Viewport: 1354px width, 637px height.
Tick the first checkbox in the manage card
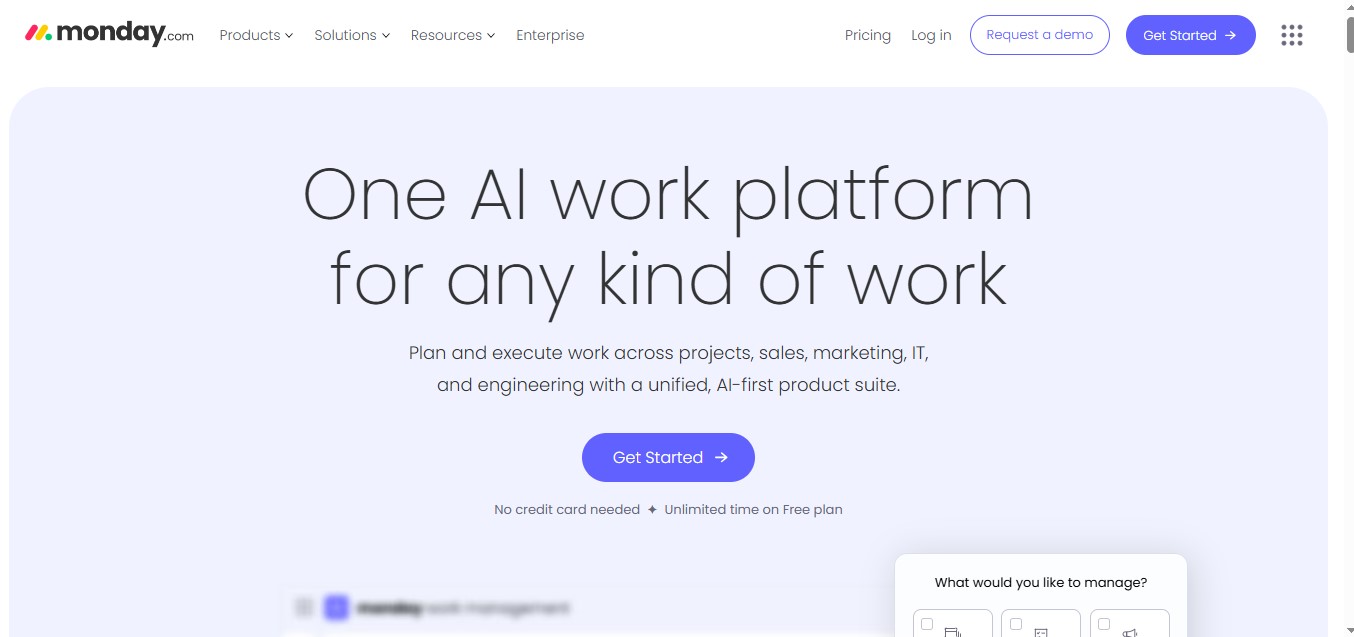click(x=927, y=624)
